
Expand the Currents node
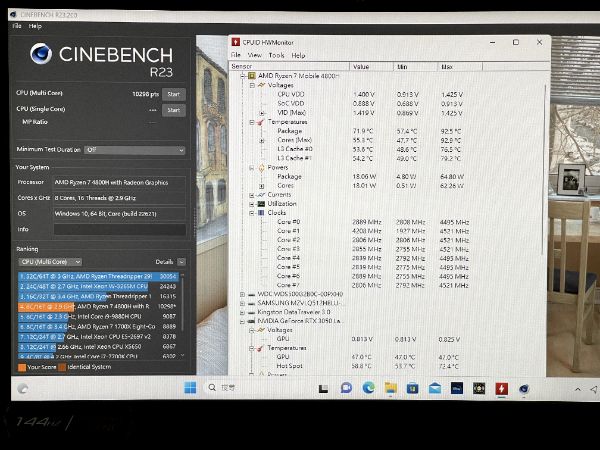pyautogui.click(x=252, y=195)
